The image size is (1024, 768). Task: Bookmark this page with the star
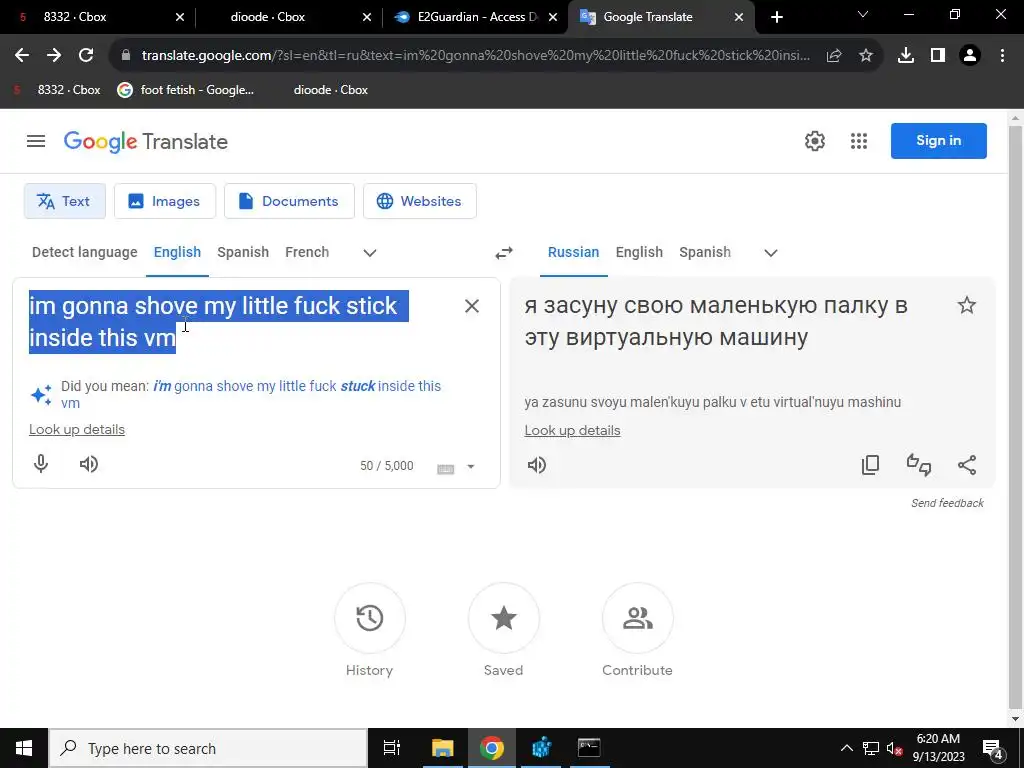(866, 56)
